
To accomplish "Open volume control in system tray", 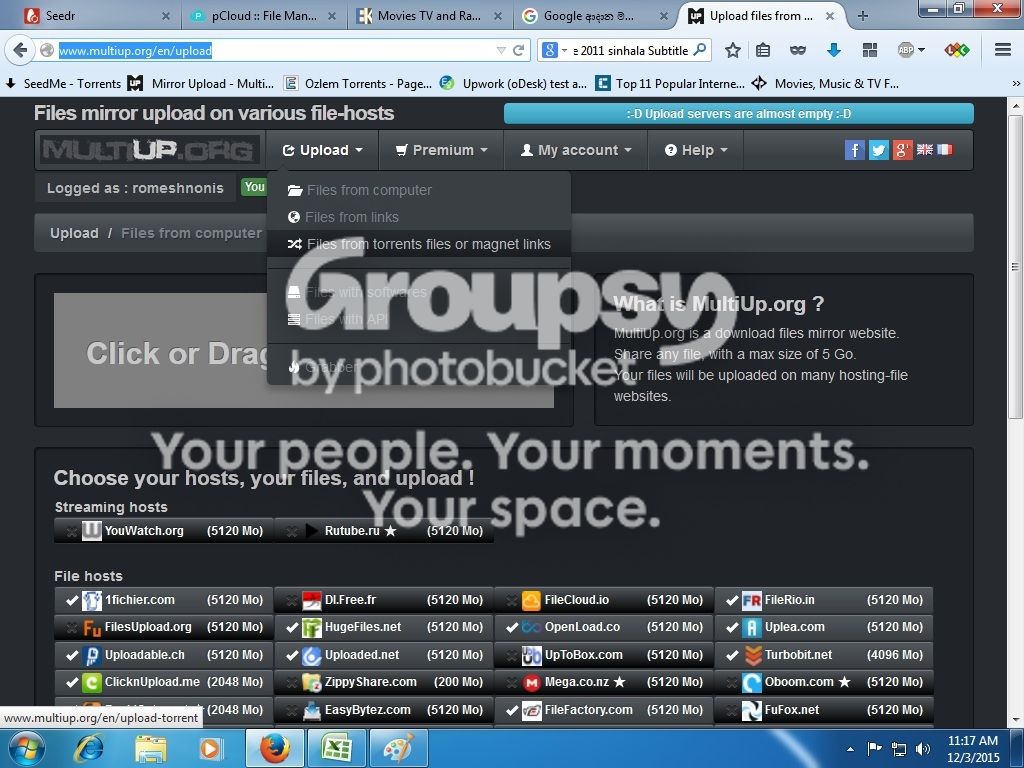I will [x=922, y=748].
